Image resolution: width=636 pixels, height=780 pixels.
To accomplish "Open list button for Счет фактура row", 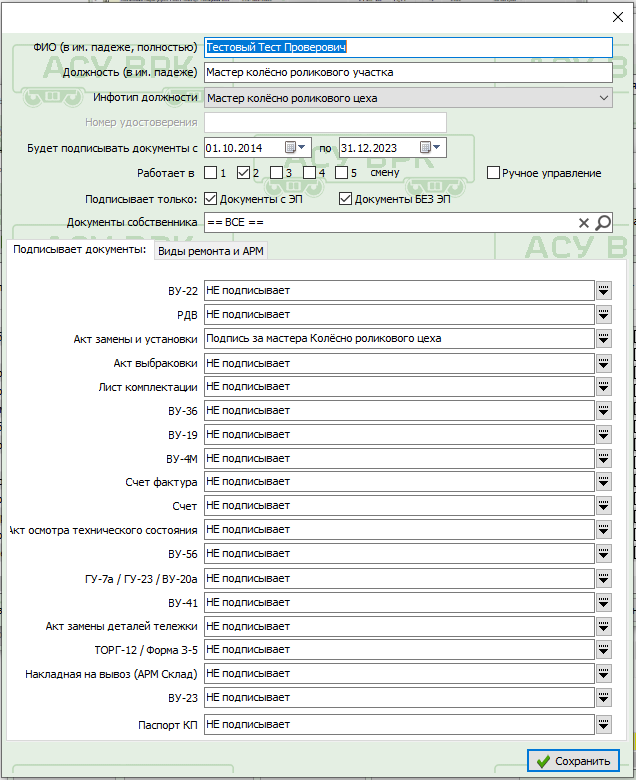I will [x=604, y=482].
